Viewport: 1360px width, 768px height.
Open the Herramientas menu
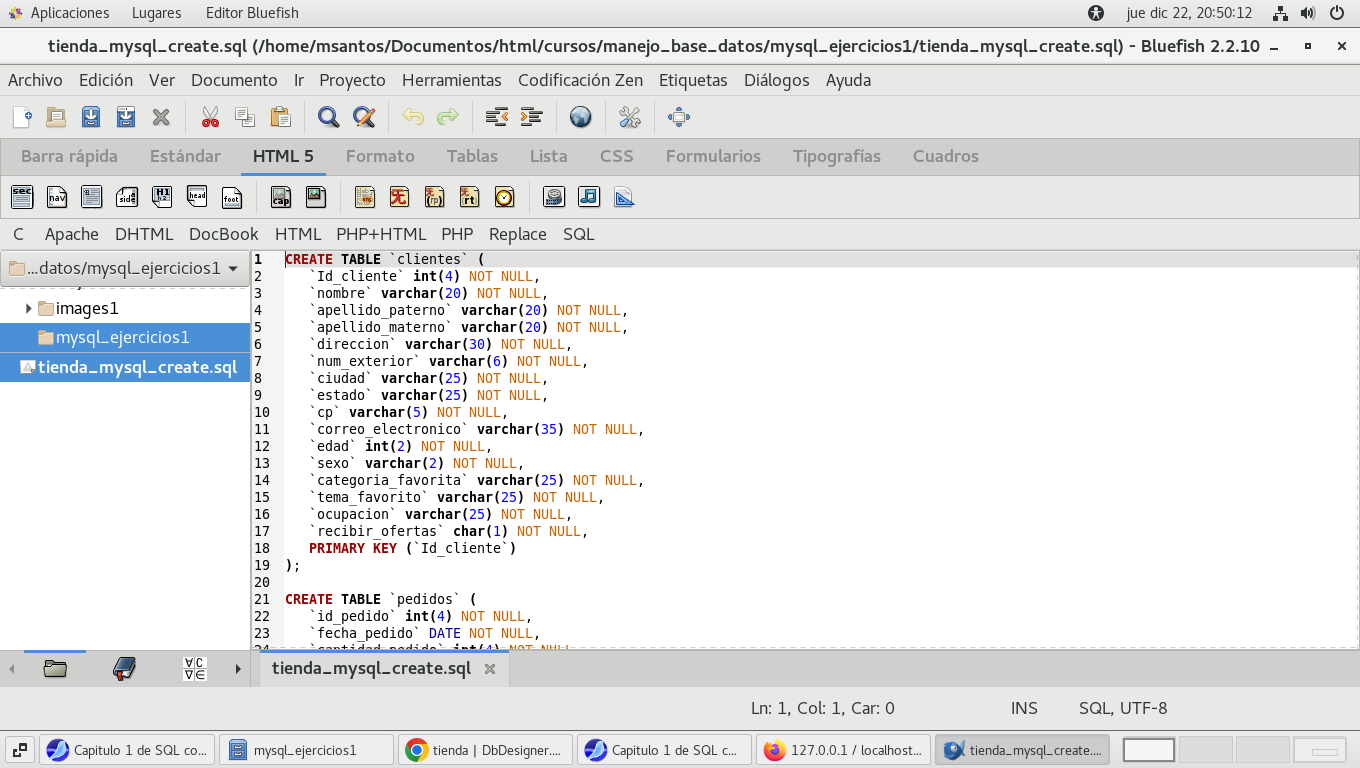pyautogui.click(x=451, y=80)
